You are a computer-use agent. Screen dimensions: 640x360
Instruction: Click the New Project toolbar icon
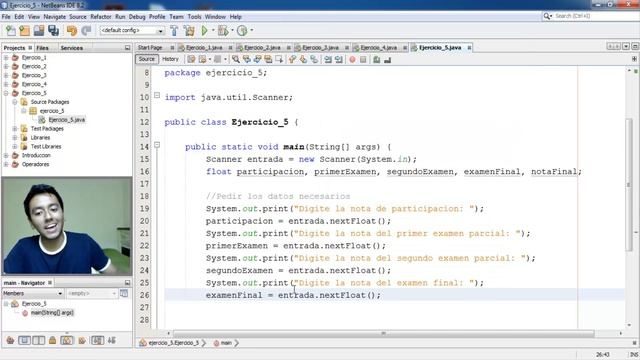click(24, 31)
